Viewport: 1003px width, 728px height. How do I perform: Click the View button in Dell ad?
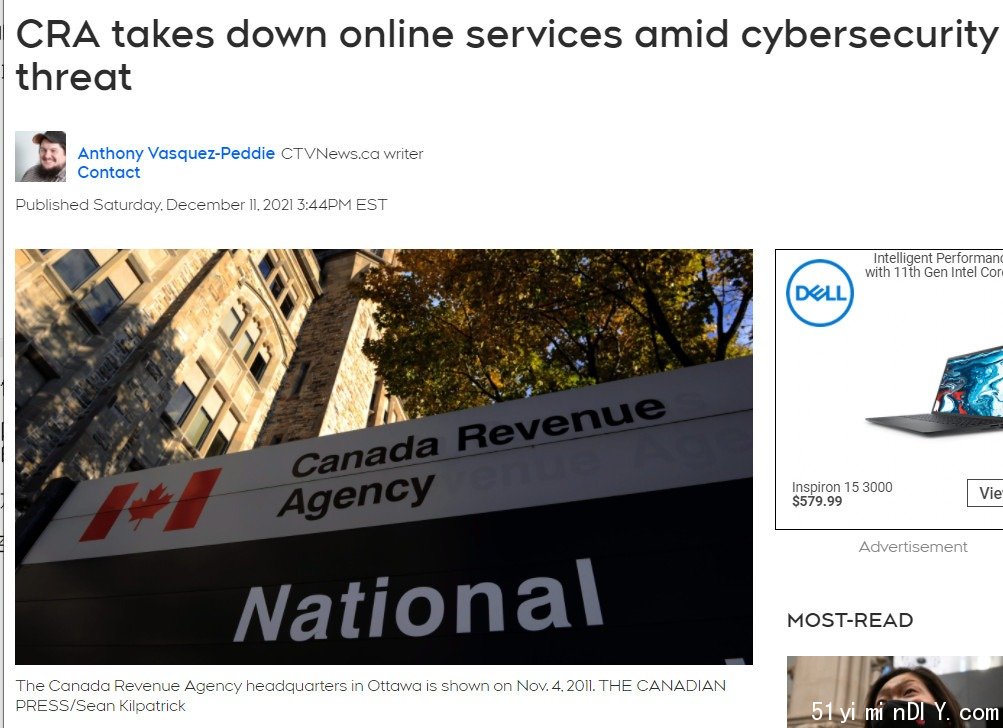pyautogui.click(x=985, y=493)
